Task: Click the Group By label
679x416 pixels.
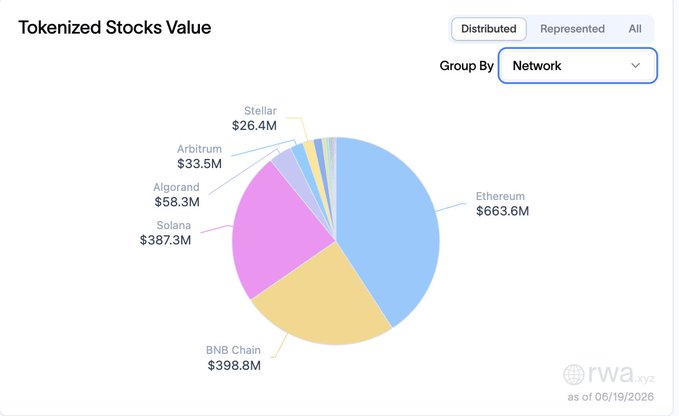Action: click(466, 66)
